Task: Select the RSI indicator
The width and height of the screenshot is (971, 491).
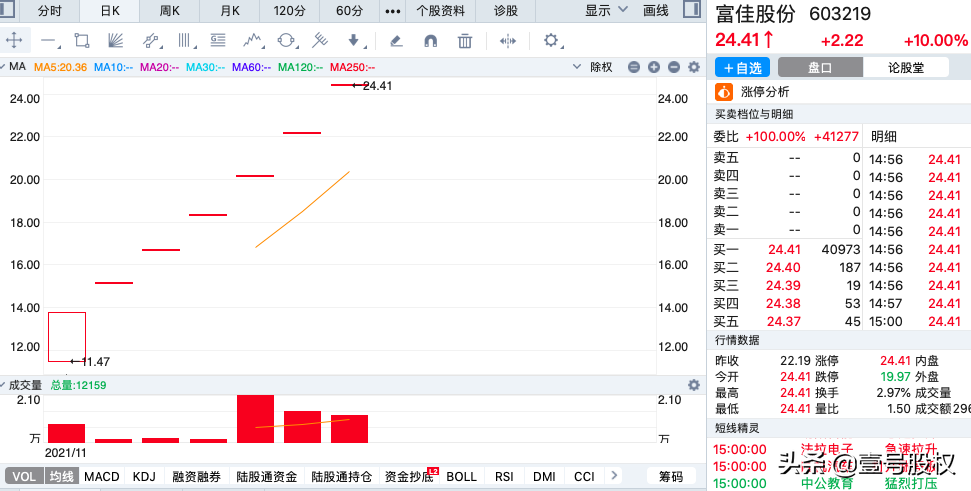Action: pyautogui.click(x=504, y=476)
